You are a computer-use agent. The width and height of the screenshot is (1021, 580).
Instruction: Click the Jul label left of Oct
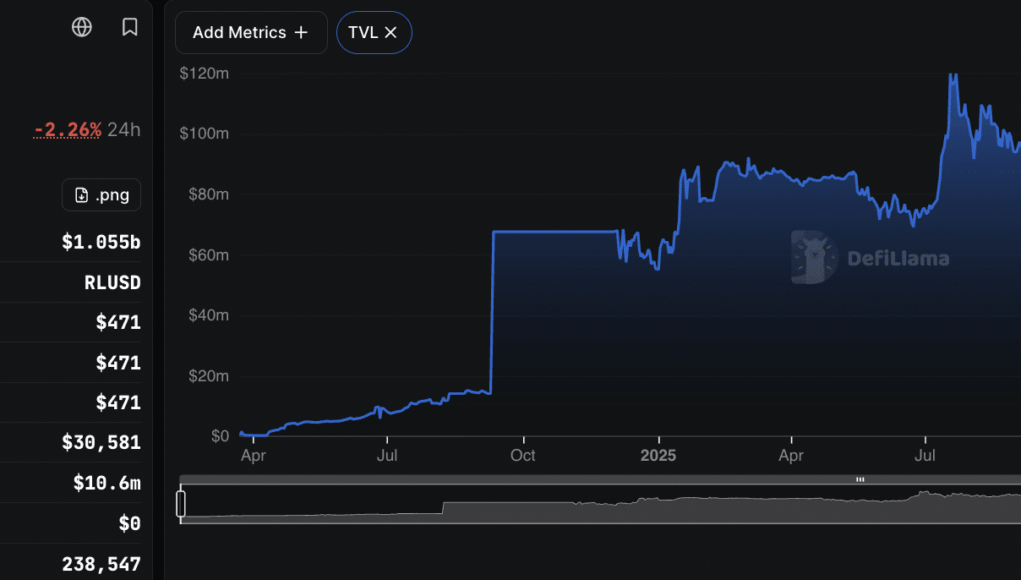click(387, 455)
